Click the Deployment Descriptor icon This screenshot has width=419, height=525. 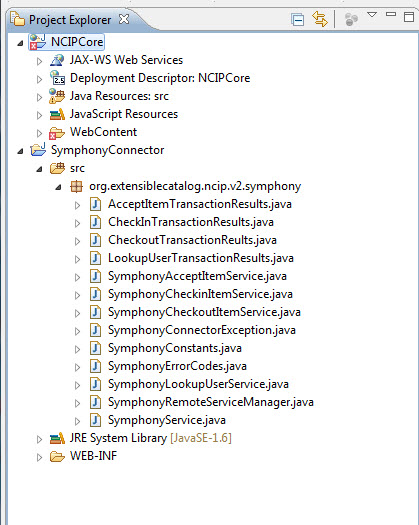click(57, 78)
